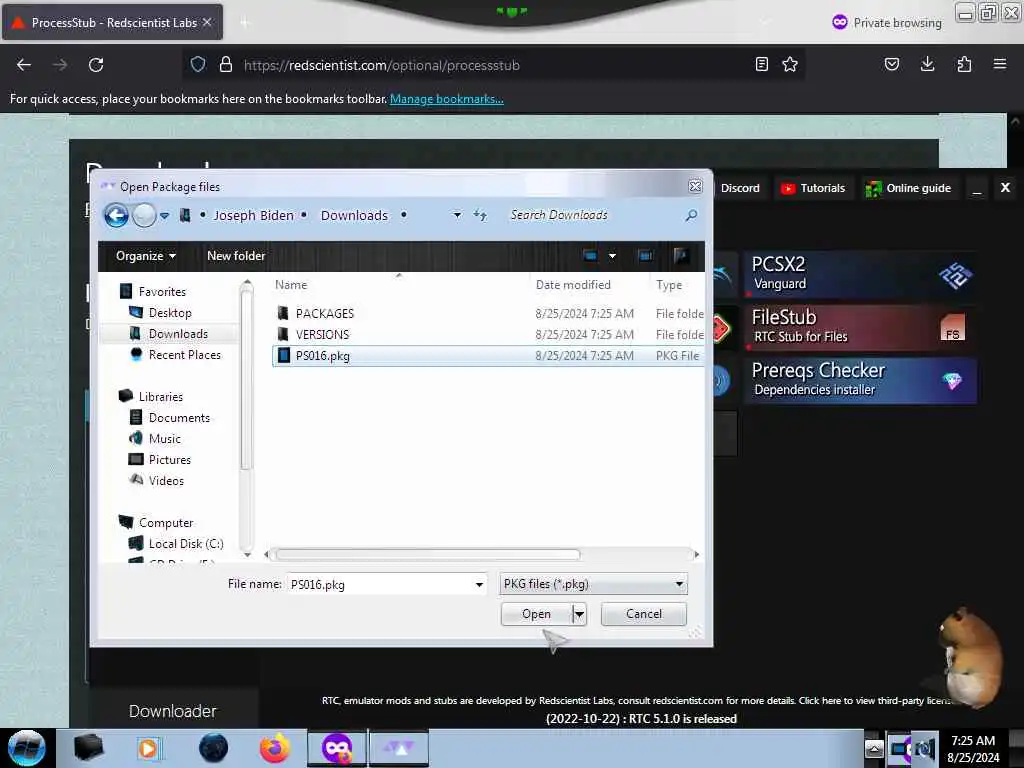Click the File name input field
This screenshot has height=768, width=1024.
click(x=381, y=584)
